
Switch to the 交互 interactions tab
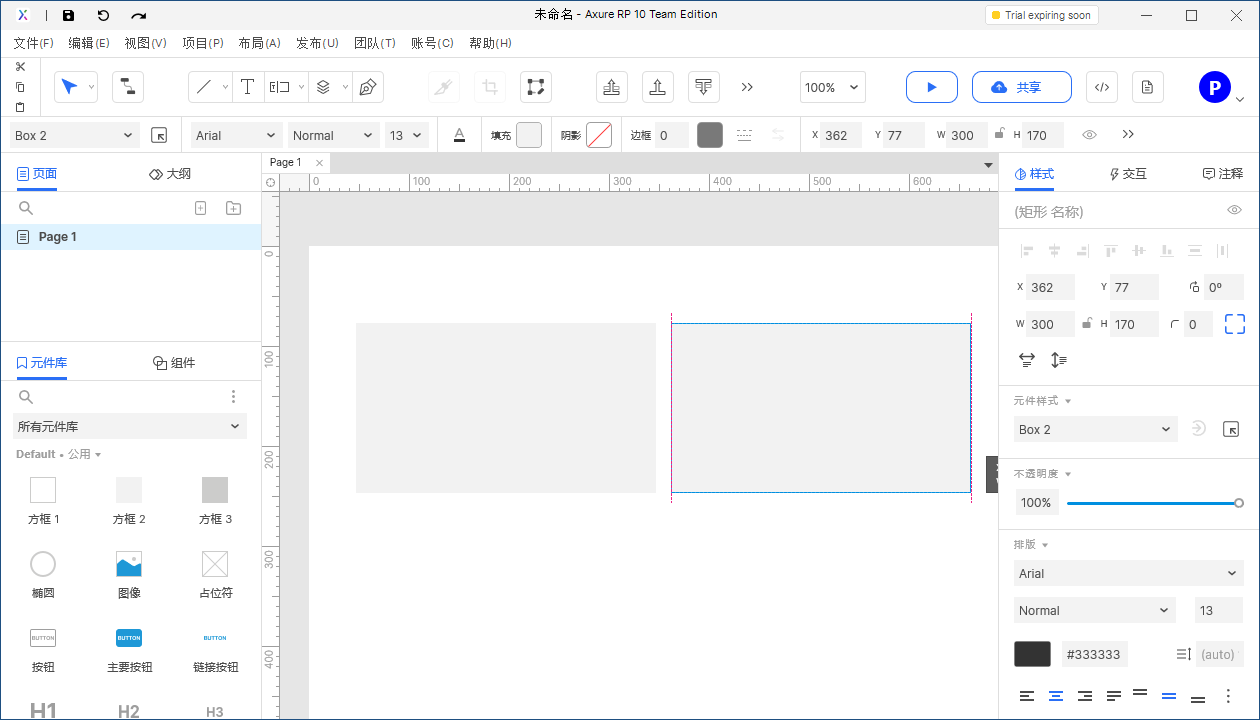[1128, 173]
